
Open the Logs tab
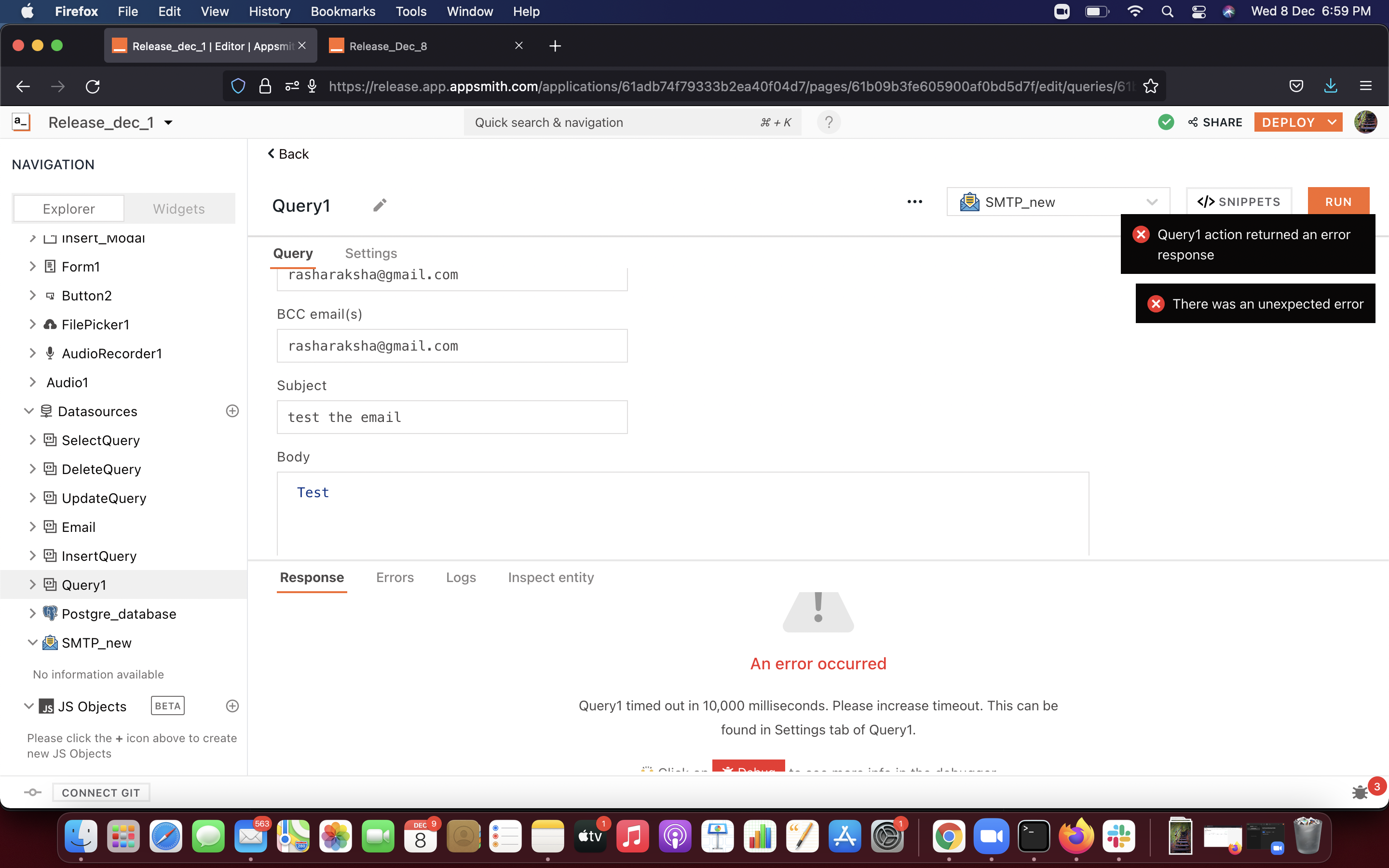click(461, 578)
